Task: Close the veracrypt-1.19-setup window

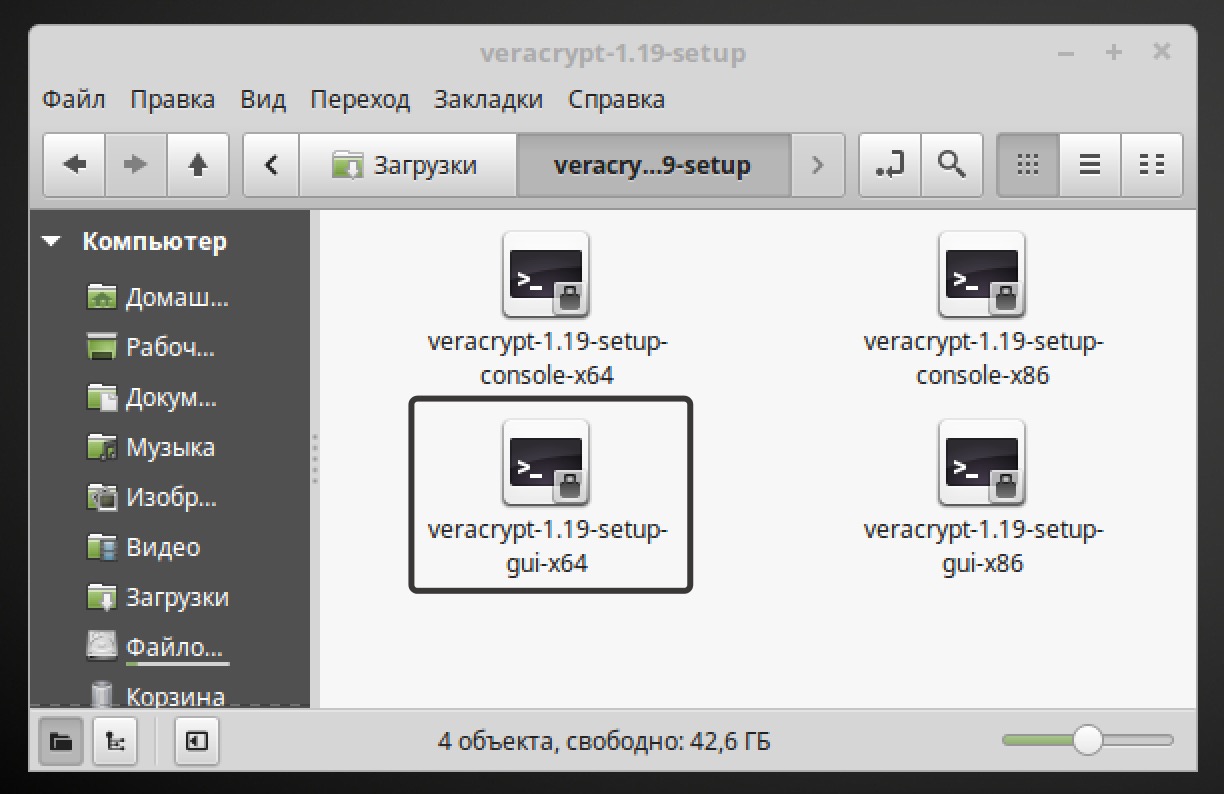Action: click(1161, 52)
